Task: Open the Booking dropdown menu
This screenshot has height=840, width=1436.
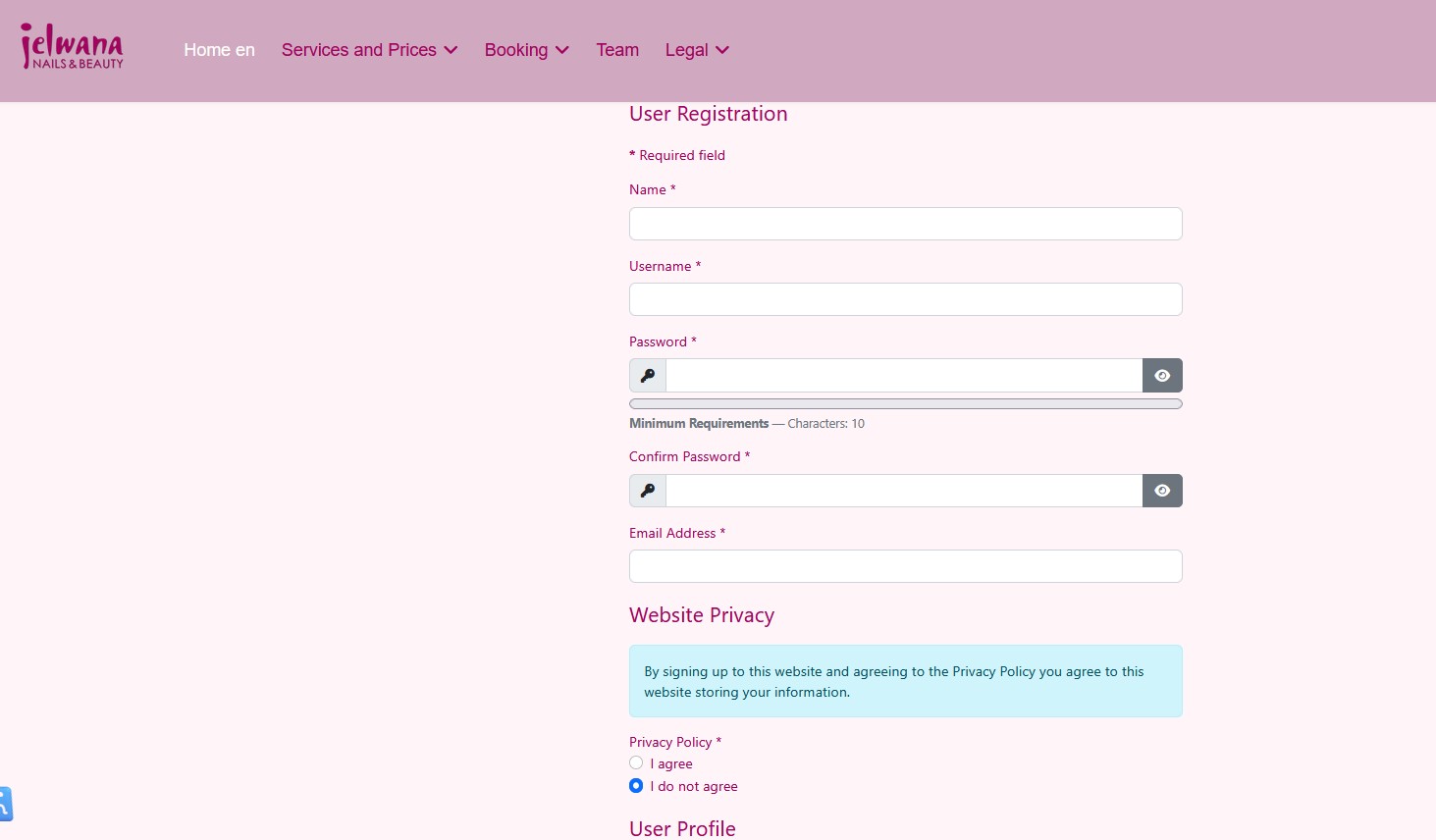Action: (x=526, y=50)
